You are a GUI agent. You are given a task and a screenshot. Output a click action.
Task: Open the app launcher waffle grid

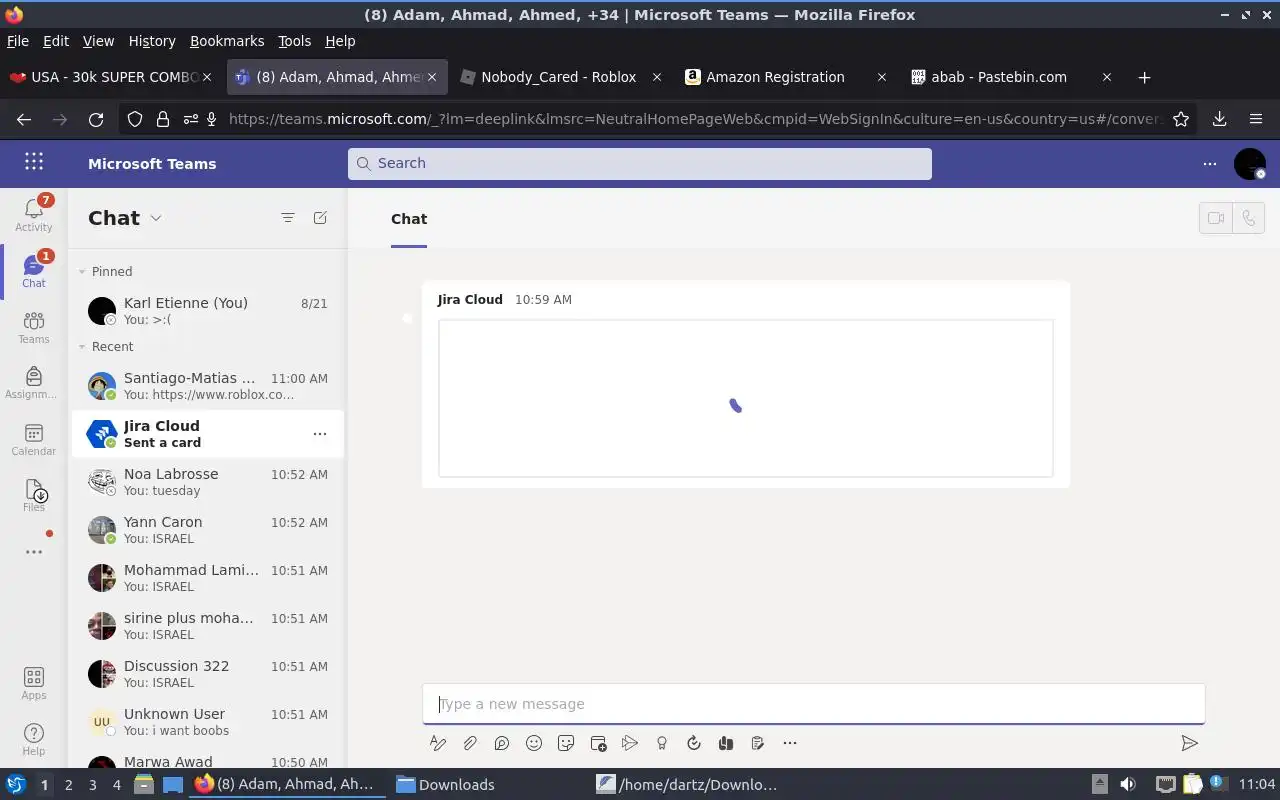(33, 162)
